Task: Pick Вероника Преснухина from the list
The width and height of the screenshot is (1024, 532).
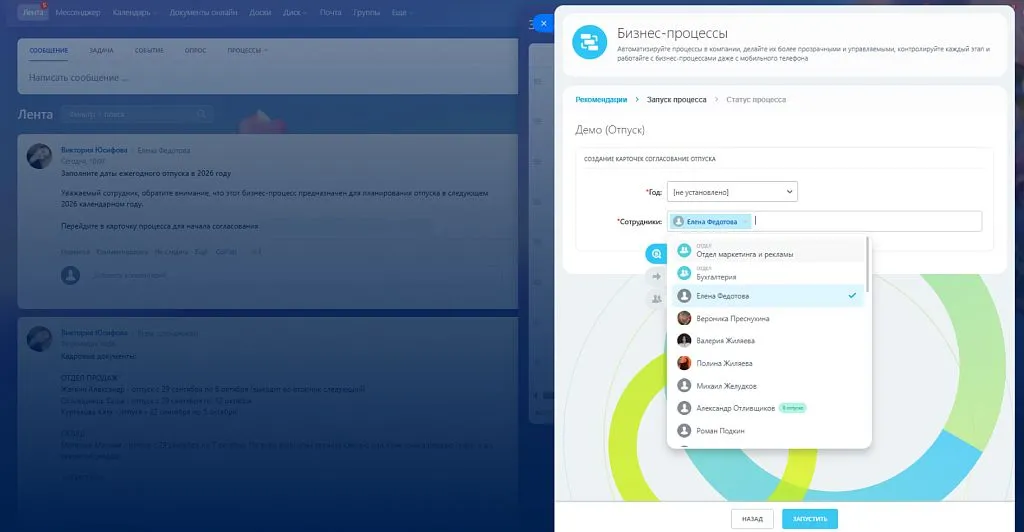Action: [768, 319]
